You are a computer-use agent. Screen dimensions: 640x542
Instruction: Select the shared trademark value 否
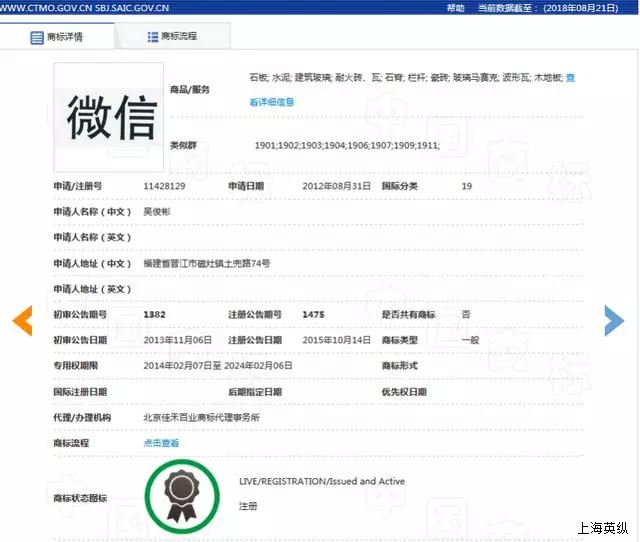(466, 314)
